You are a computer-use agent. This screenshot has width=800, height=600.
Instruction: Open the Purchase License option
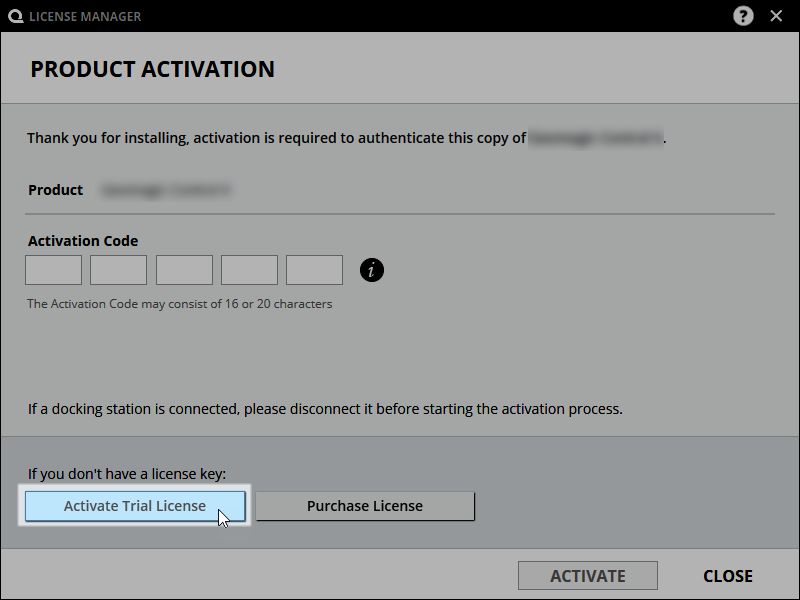[x=365, y=506]
